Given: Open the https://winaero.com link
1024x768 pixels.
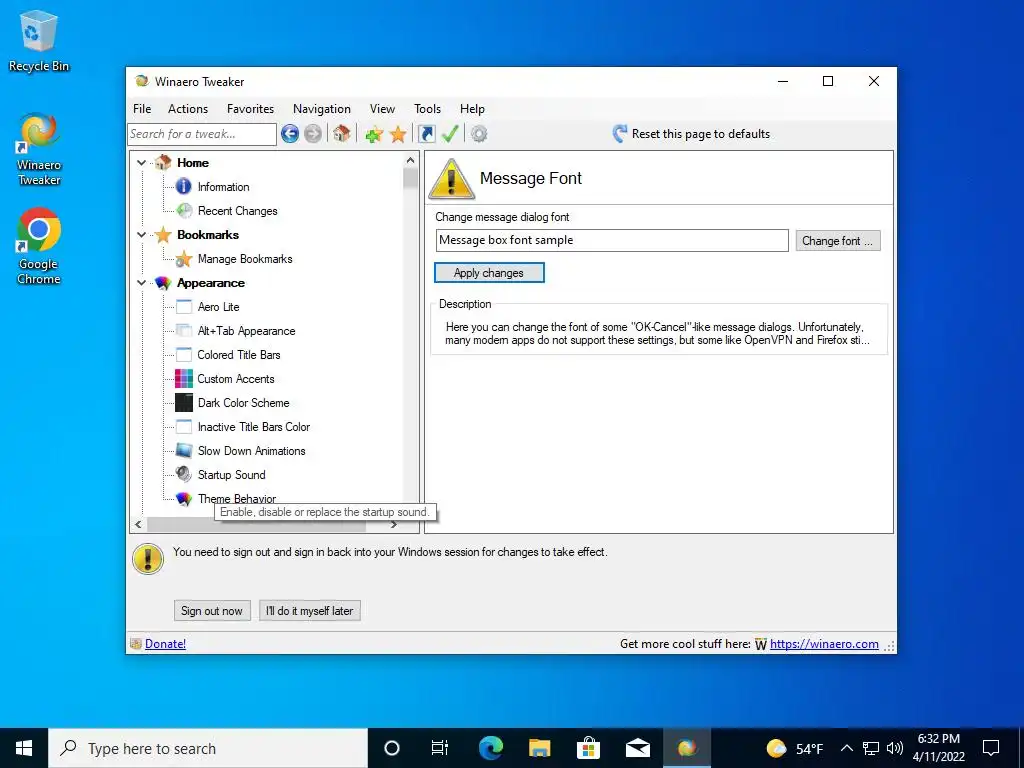Looking at the screenshot, I should (x=824, y=644).
